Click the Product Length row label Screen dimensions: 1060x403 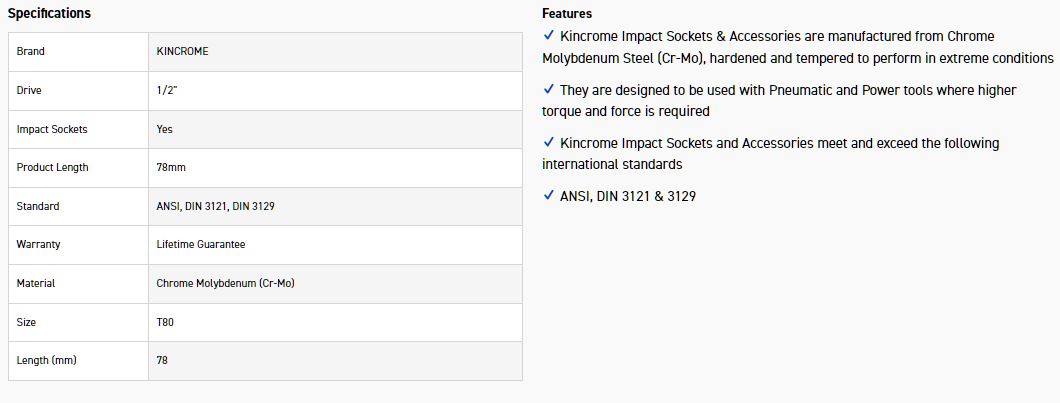tap(52, 167)
